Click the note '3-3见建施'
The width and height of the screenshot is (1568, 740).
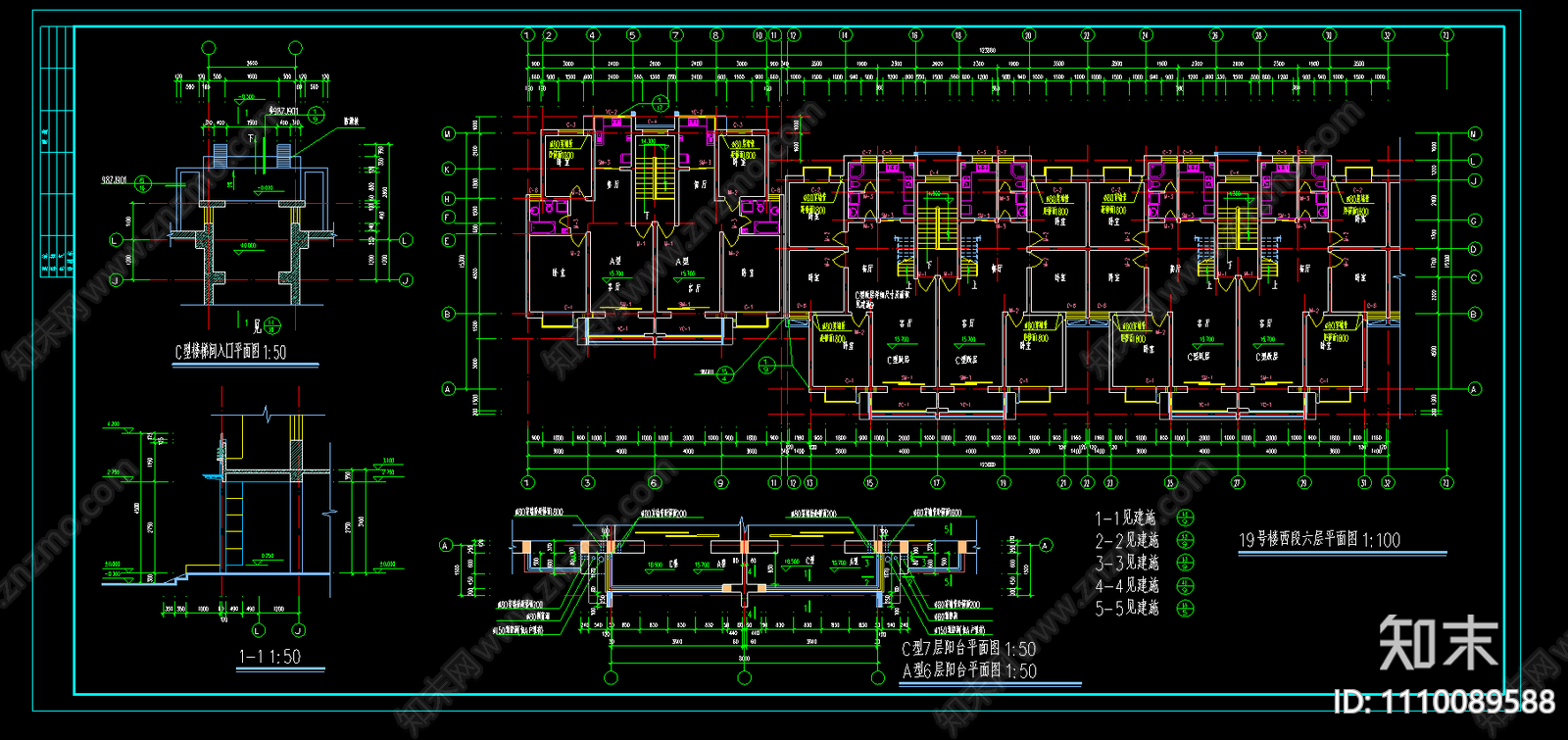[x=1127, y=563]
